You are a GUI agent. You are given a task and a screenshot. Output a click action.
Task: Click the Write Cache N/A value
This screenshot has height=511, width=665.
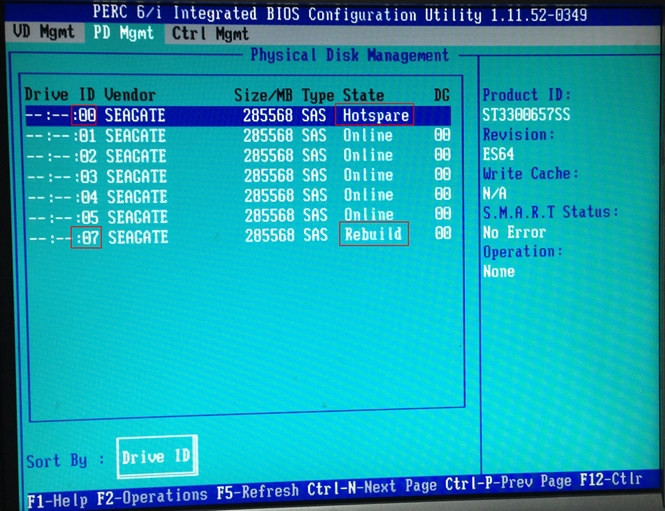[x=495, y=193]
